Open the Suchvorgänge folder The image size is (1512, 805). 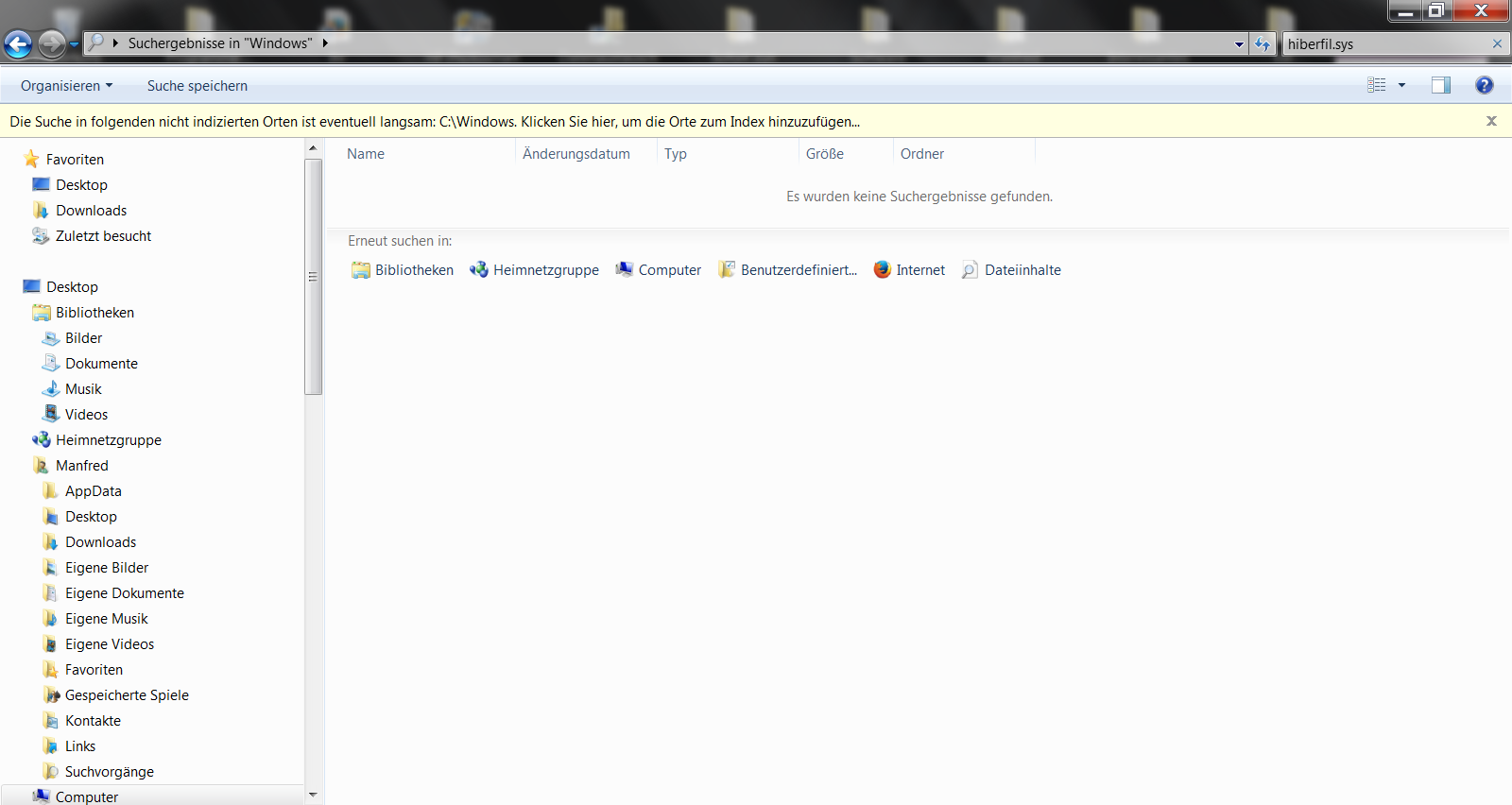[x=98, y=772]
